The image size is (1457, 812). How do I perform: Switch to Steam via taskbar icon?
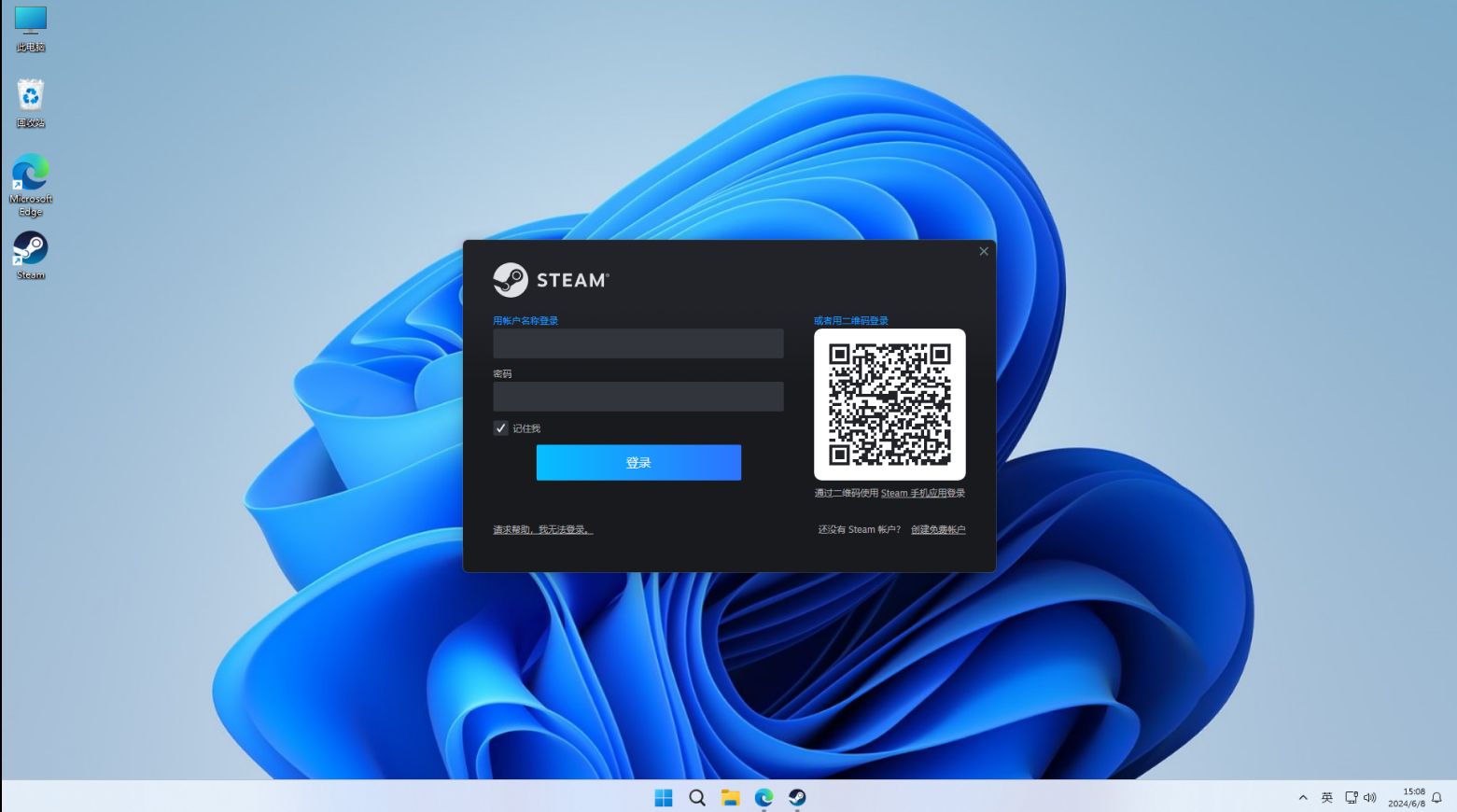pyautogui.click(x=797, y=797)
